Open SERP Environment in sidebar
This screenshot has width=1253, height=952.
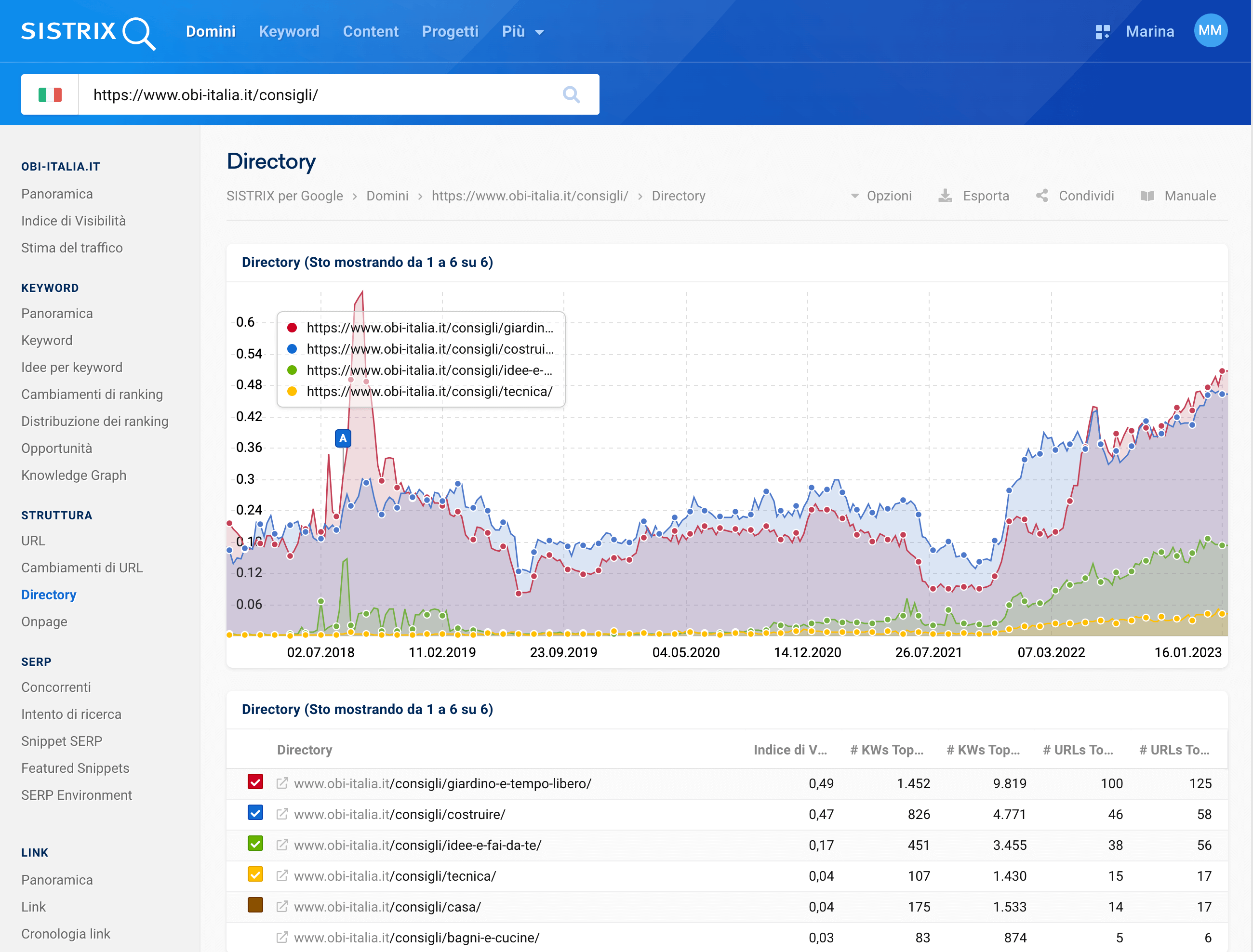click(x=77, y=795)
